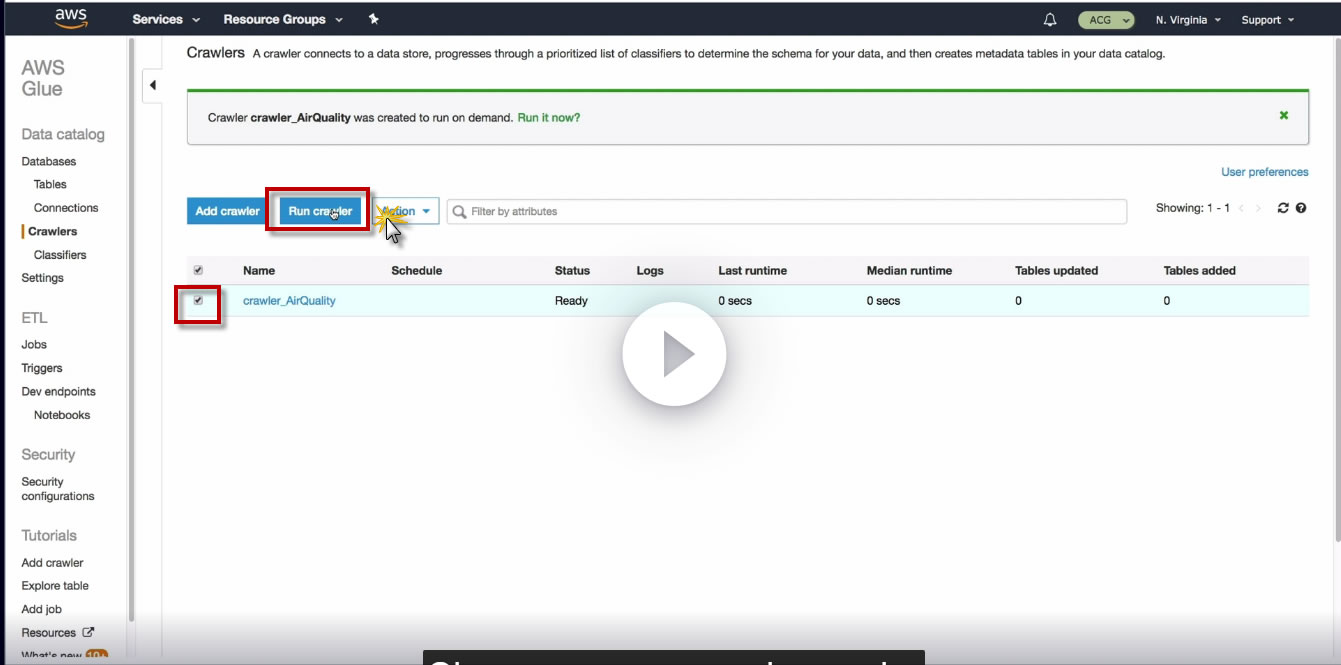Open the crawler_AirQuality link

[x=289, y=300]
